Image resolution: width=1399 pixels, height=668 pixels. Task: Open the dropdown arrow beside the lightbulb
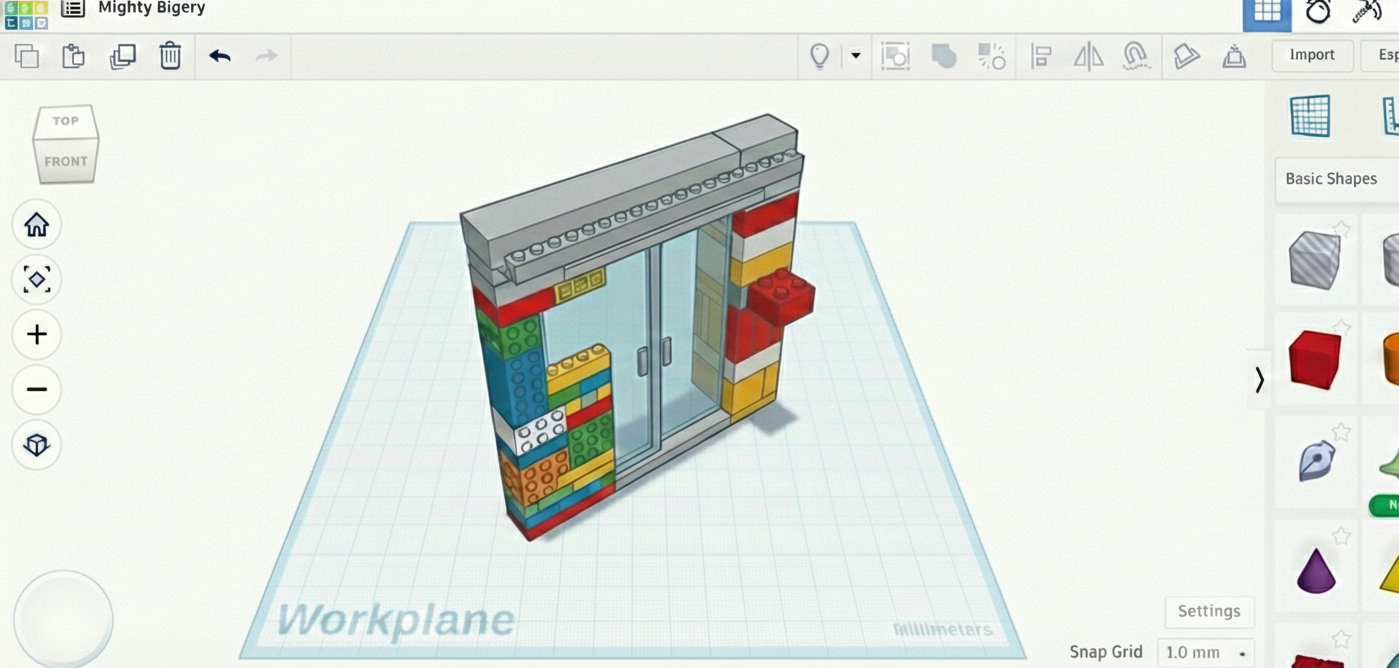(855, 56)
